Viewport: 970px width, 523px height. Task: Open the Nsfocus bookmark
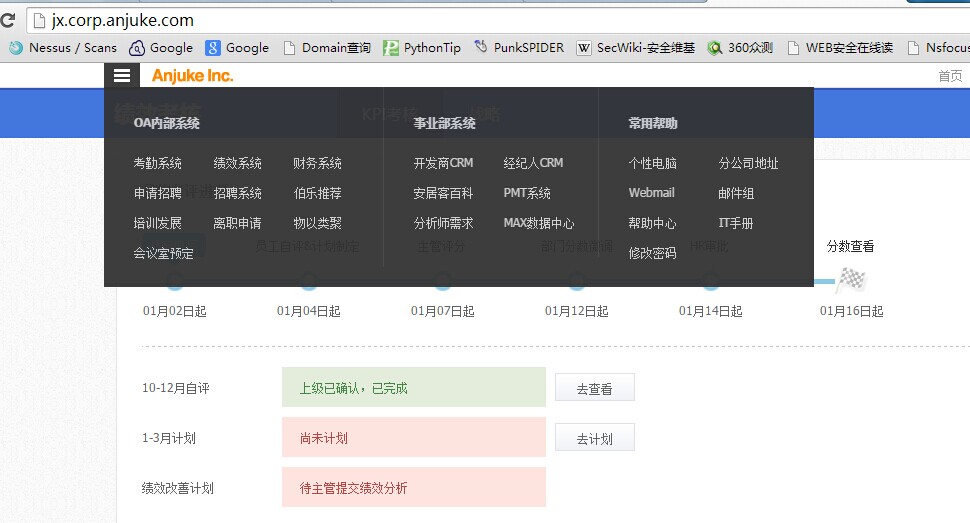click(x=938, y=48)
